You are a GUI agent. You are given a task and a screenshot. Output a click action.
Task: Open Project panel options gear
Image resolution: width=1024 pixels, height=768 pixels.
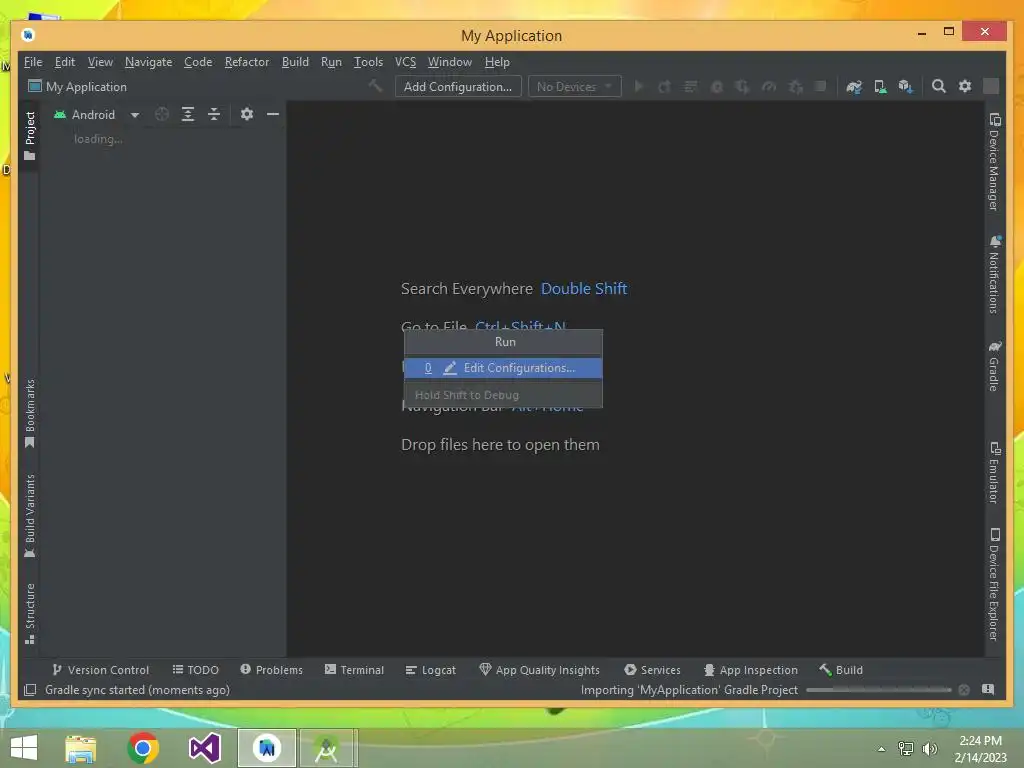[x=246, y=114]
